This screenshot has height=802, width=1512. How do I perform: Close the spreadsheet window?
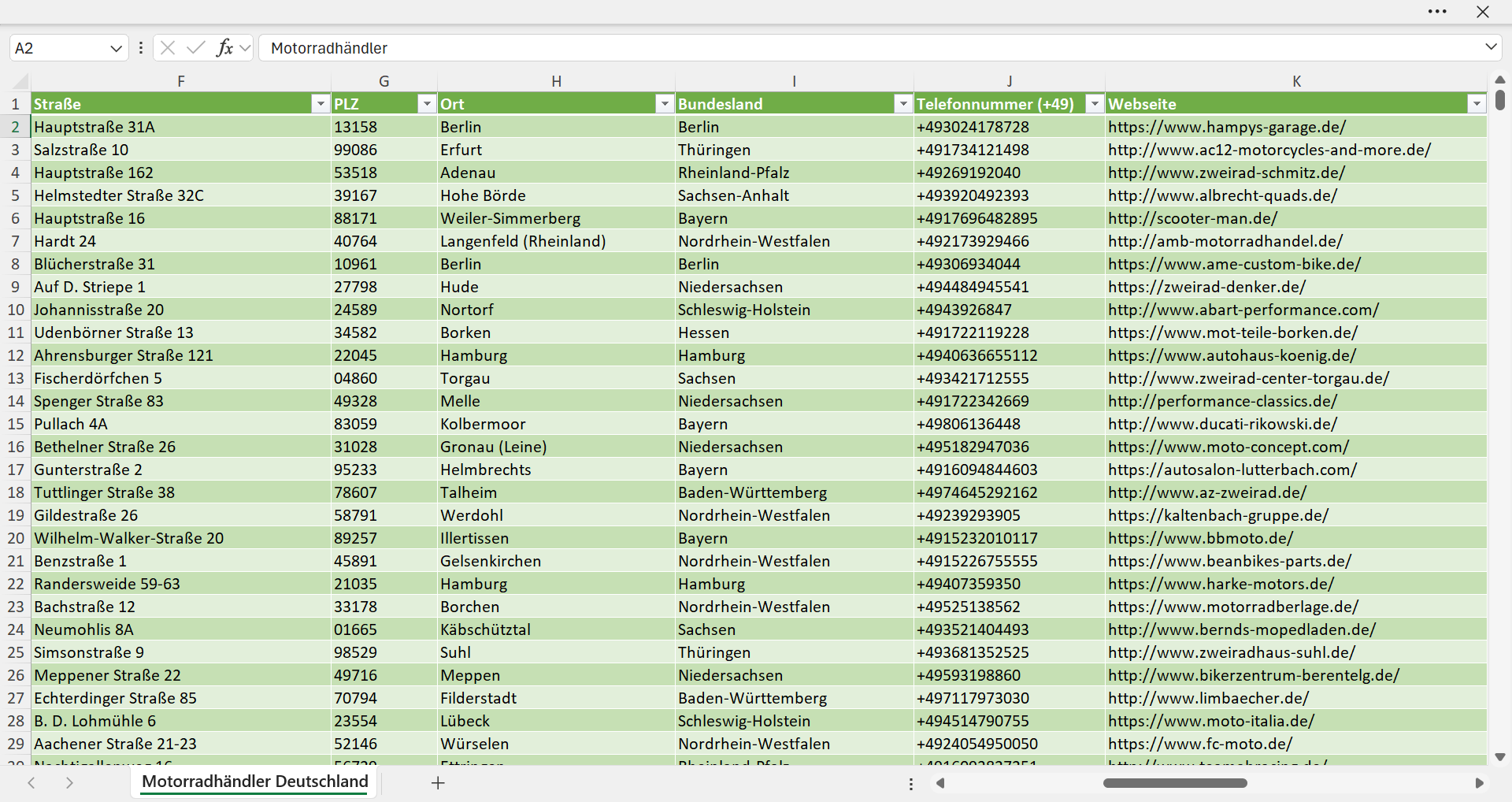(x=1483, y=12)
